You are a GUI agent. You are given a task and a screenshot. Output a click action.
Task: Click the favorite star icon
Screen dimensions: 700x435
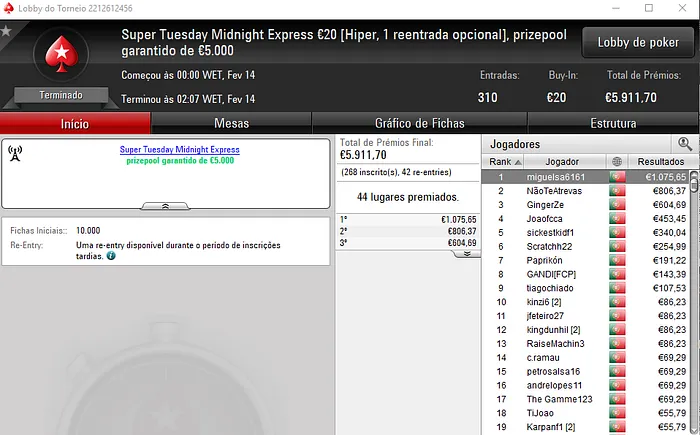point(6,31)
